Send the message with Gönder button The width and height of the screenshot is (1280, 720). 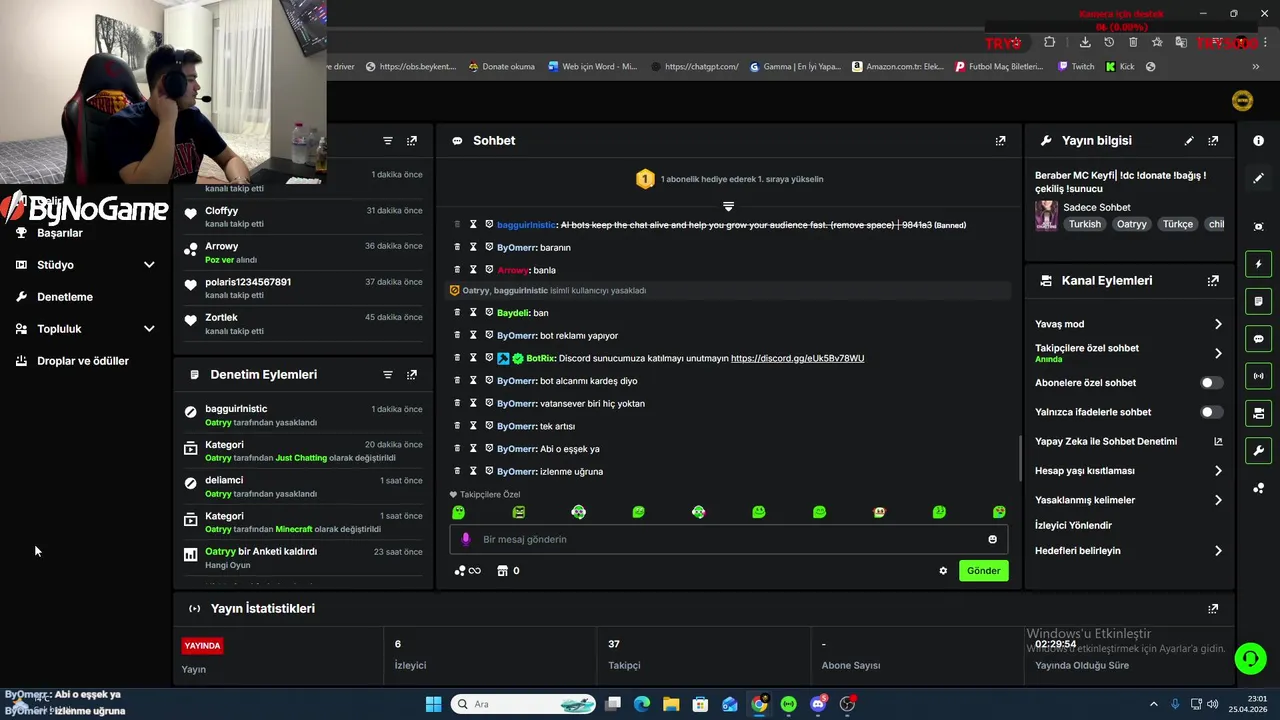pos(983,571)
